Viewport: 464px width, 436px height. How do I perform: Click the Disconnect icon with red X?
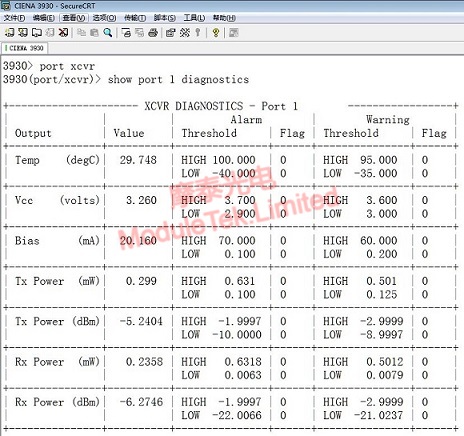click(63, 32)
